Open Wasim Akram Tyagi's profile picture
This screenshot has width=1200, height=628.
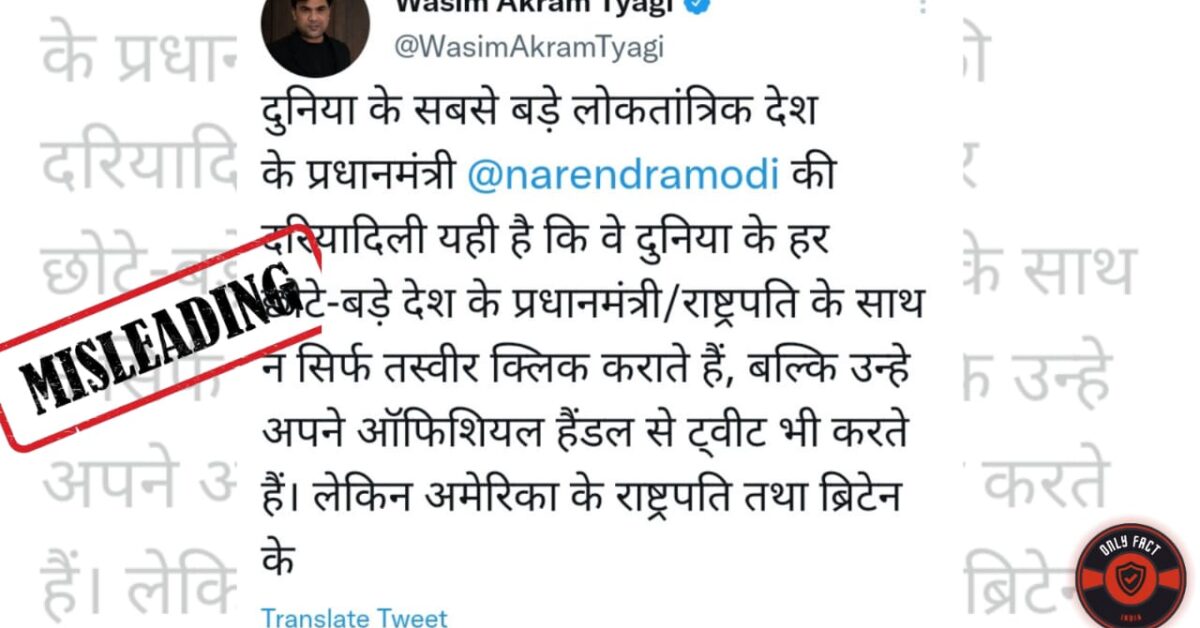[x=311, y=35]
